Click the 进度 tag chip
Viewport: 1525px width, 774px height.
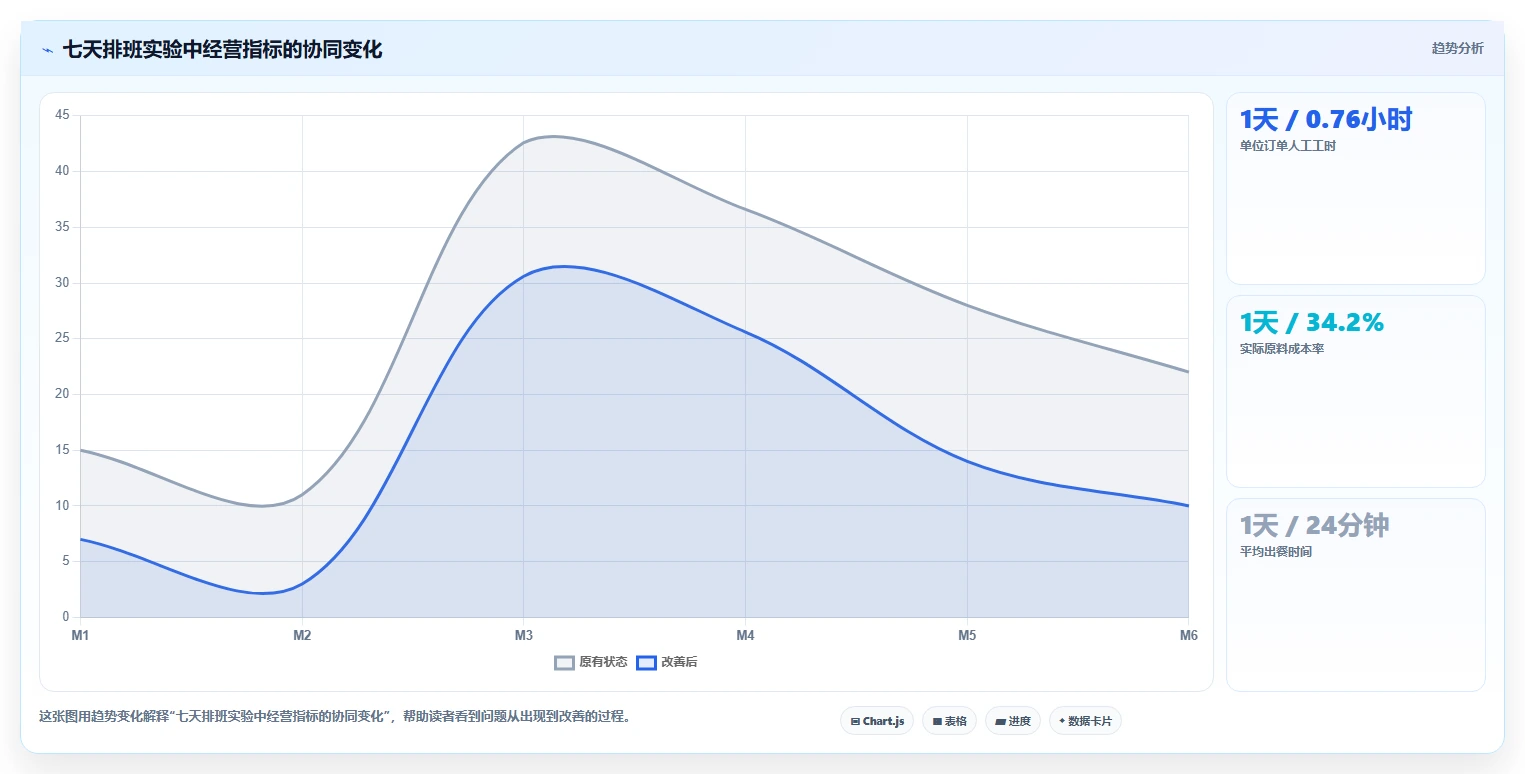(x=1013, y=721)
